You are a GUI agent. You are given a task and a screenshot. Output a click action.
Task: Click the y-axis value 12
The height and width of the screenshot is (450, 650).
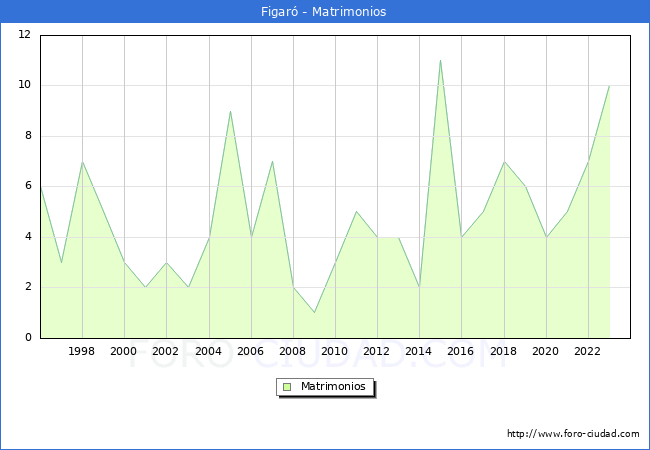point(25,34)
